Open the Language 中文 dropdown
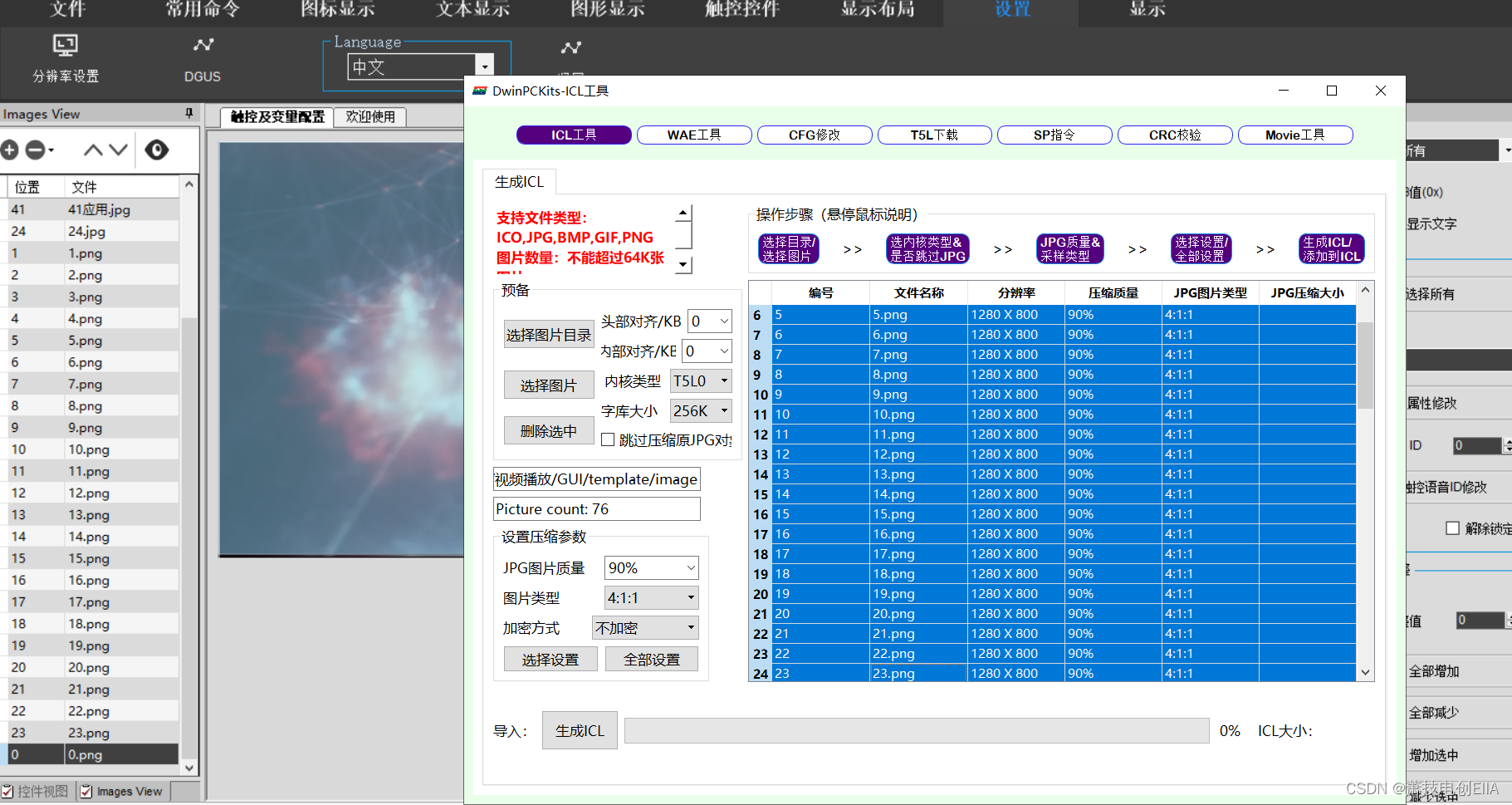Viewport: 1512px width, 805px height. [x=484, y=66]
